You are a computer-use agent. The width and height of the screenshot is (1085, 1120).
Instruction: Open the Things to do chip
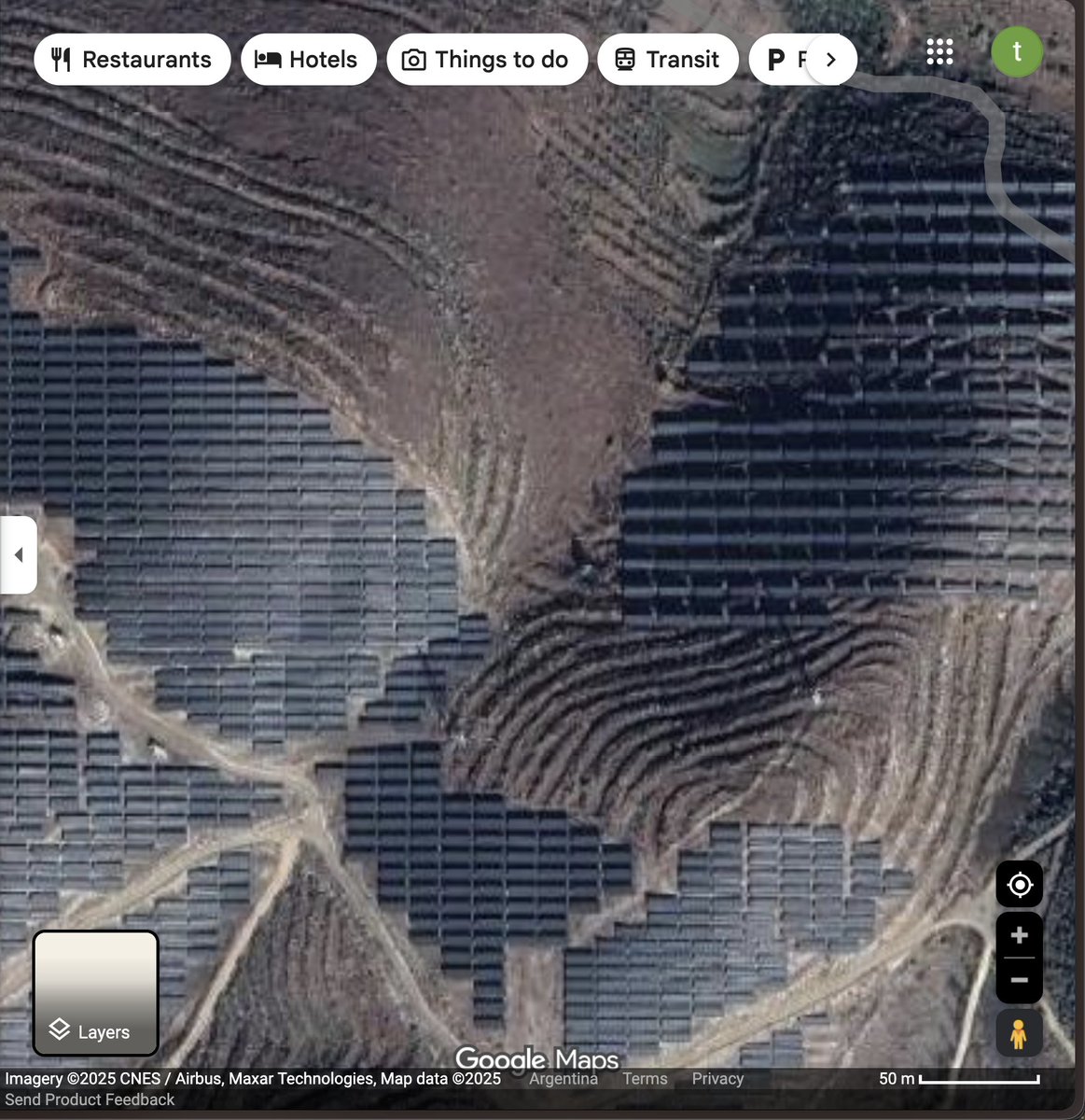tap(487, 60)
